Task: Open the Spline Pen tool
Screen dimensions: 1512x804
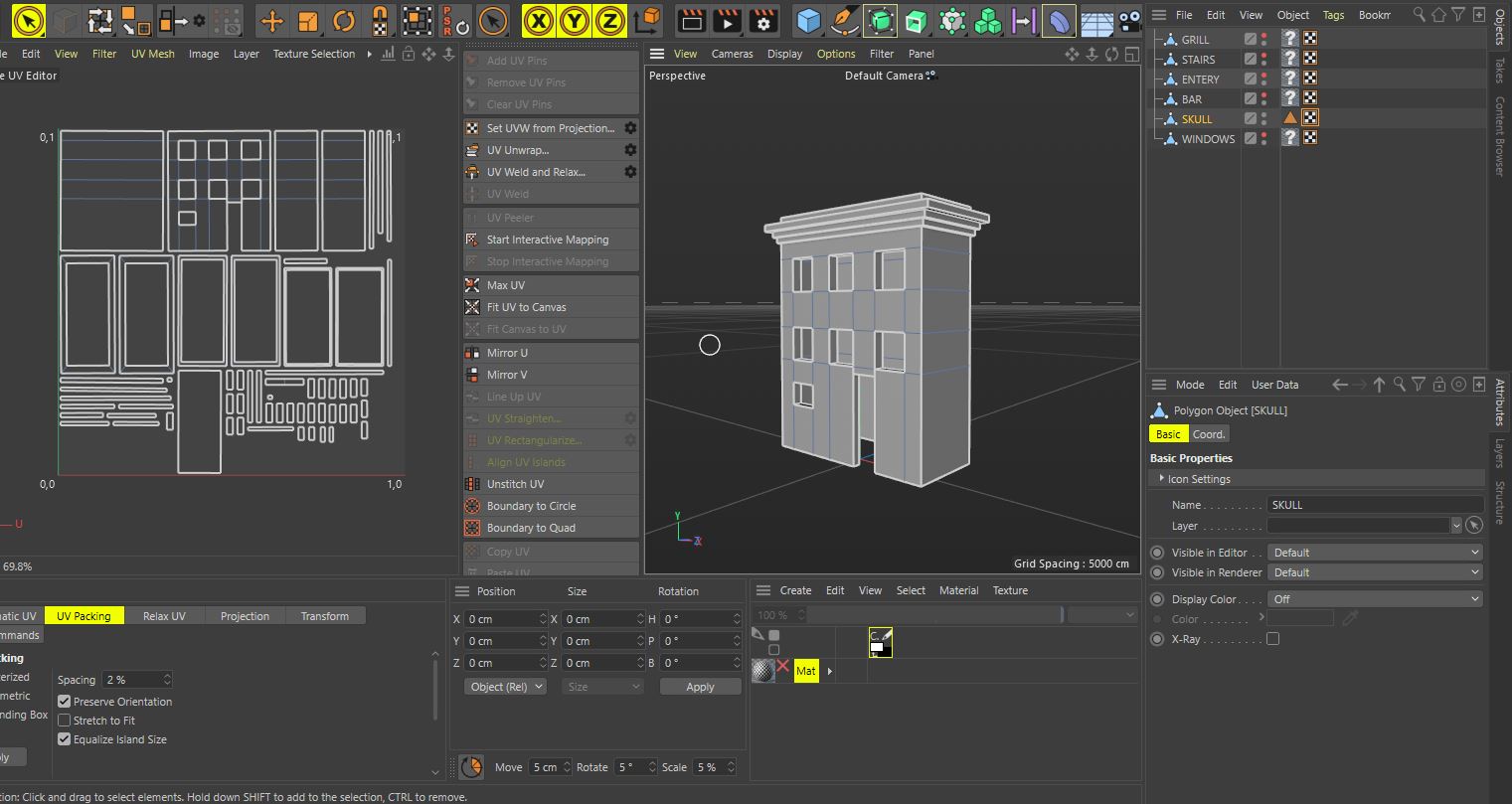Action: point(845,20)
